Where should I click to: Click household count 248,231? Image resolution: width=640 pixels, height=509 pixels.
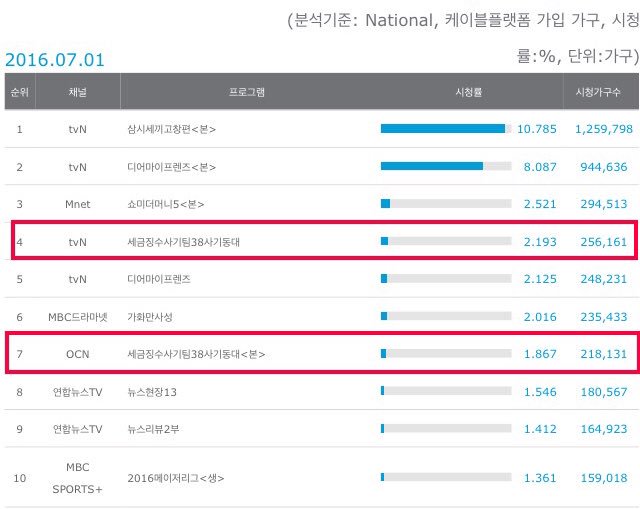point(604,279)
